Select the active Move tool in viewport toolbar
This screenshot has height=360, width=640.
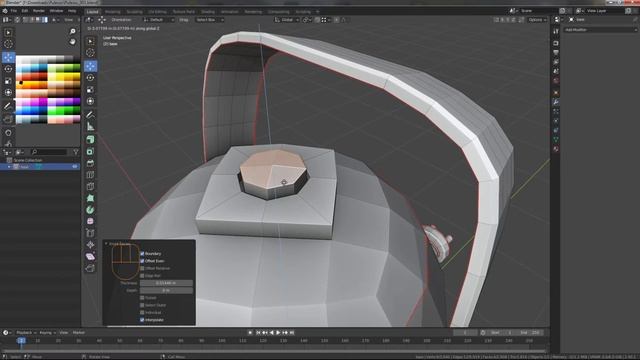(91, 66)
